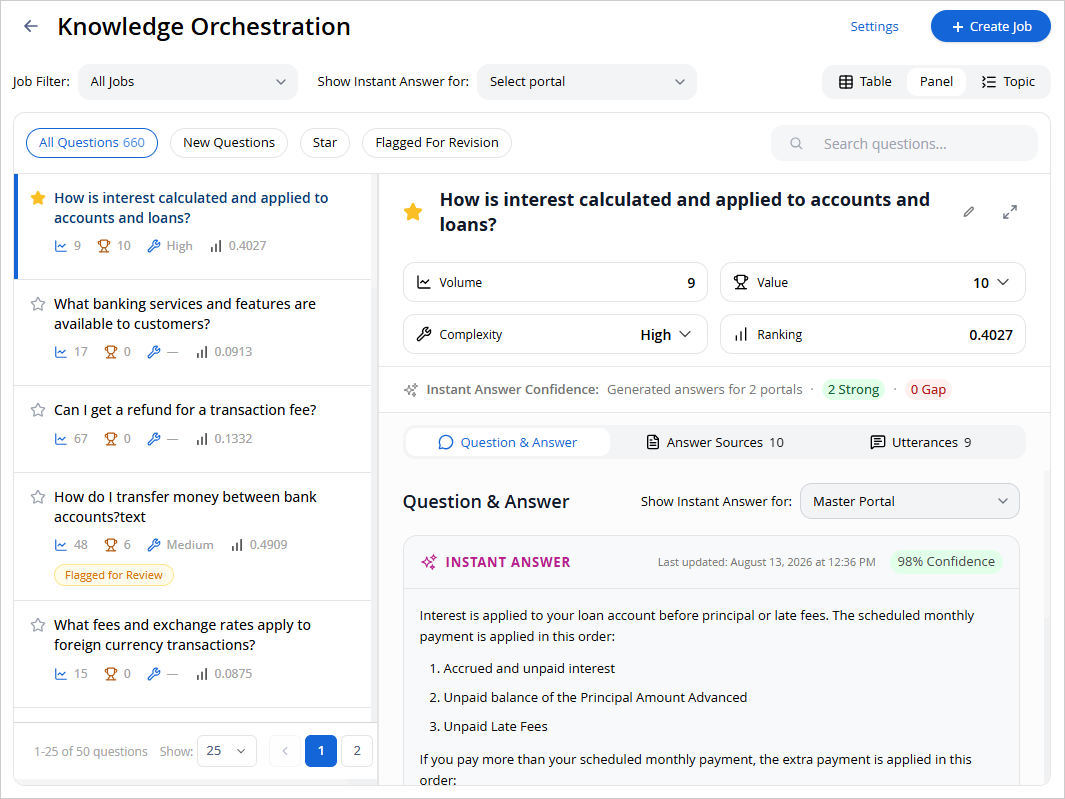Click the pencil edit icon beside question title
The image size is (1065, 799).
(969, 212)
